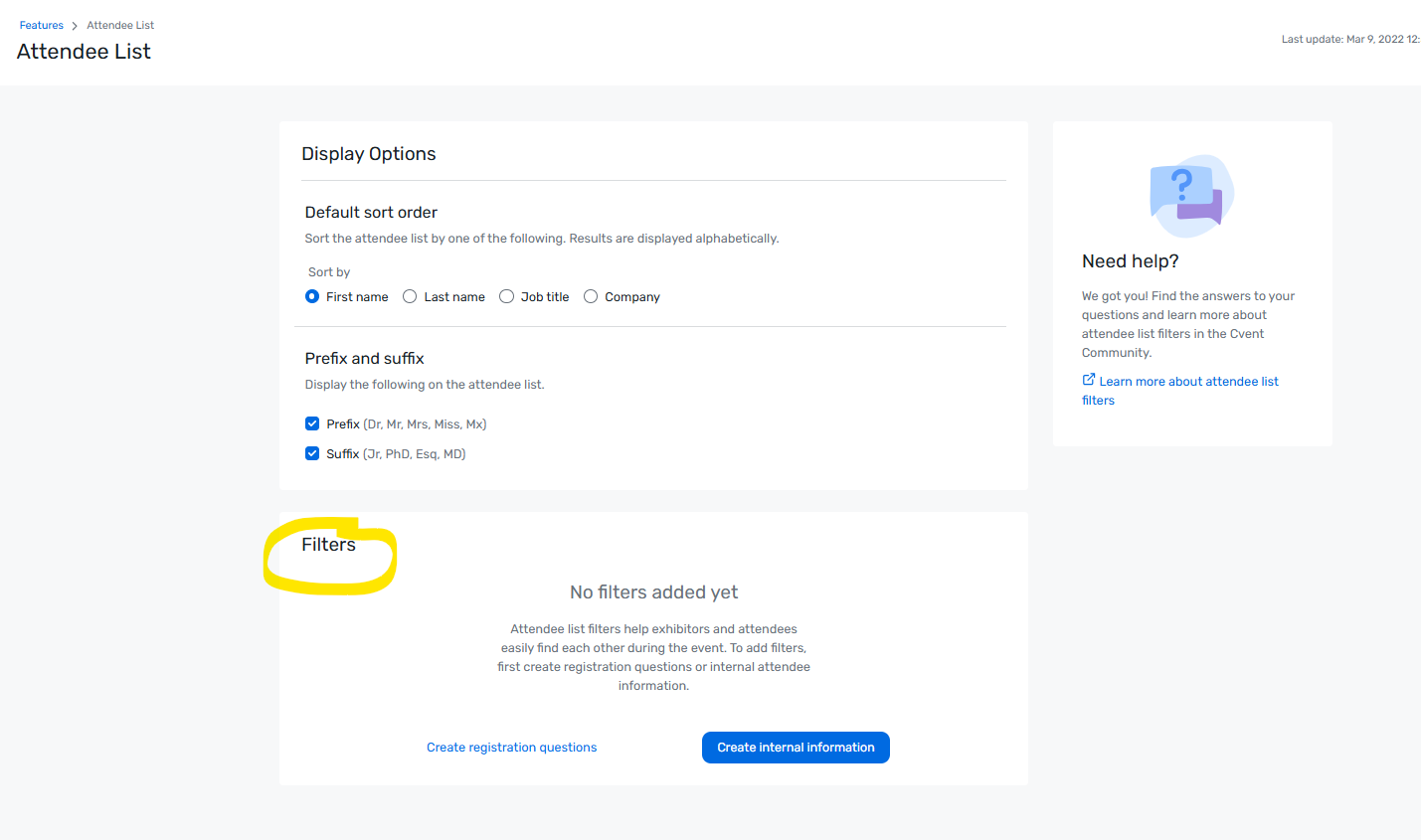
Task: Click the Need help? heading
Action: pos(1130,261)
